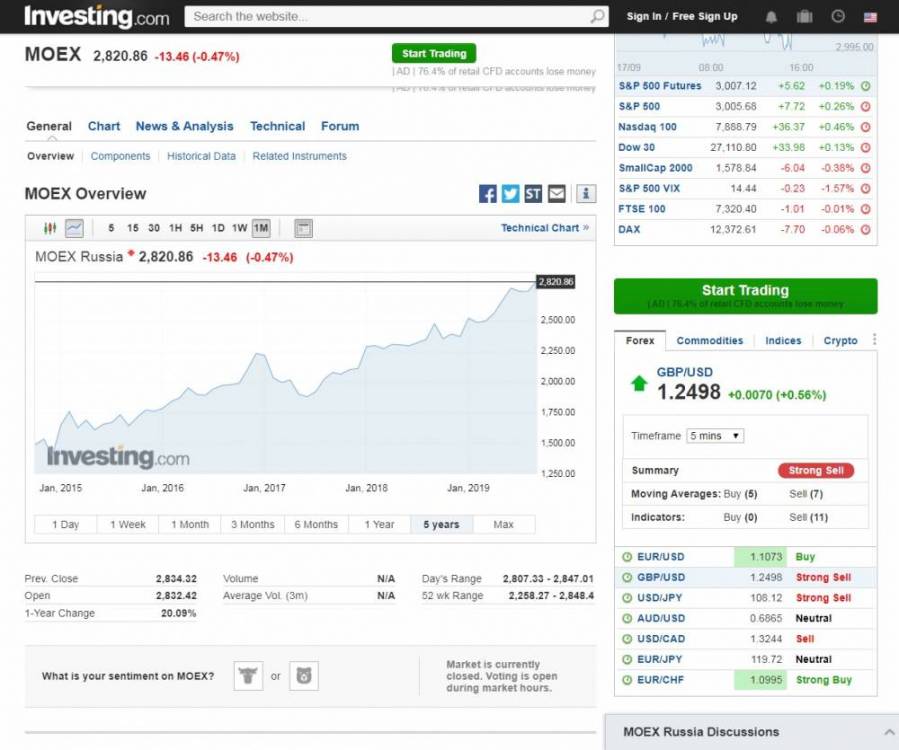Open the Technical tab
899x750 pixels.
pyautogui.click(x=277, y=126)
